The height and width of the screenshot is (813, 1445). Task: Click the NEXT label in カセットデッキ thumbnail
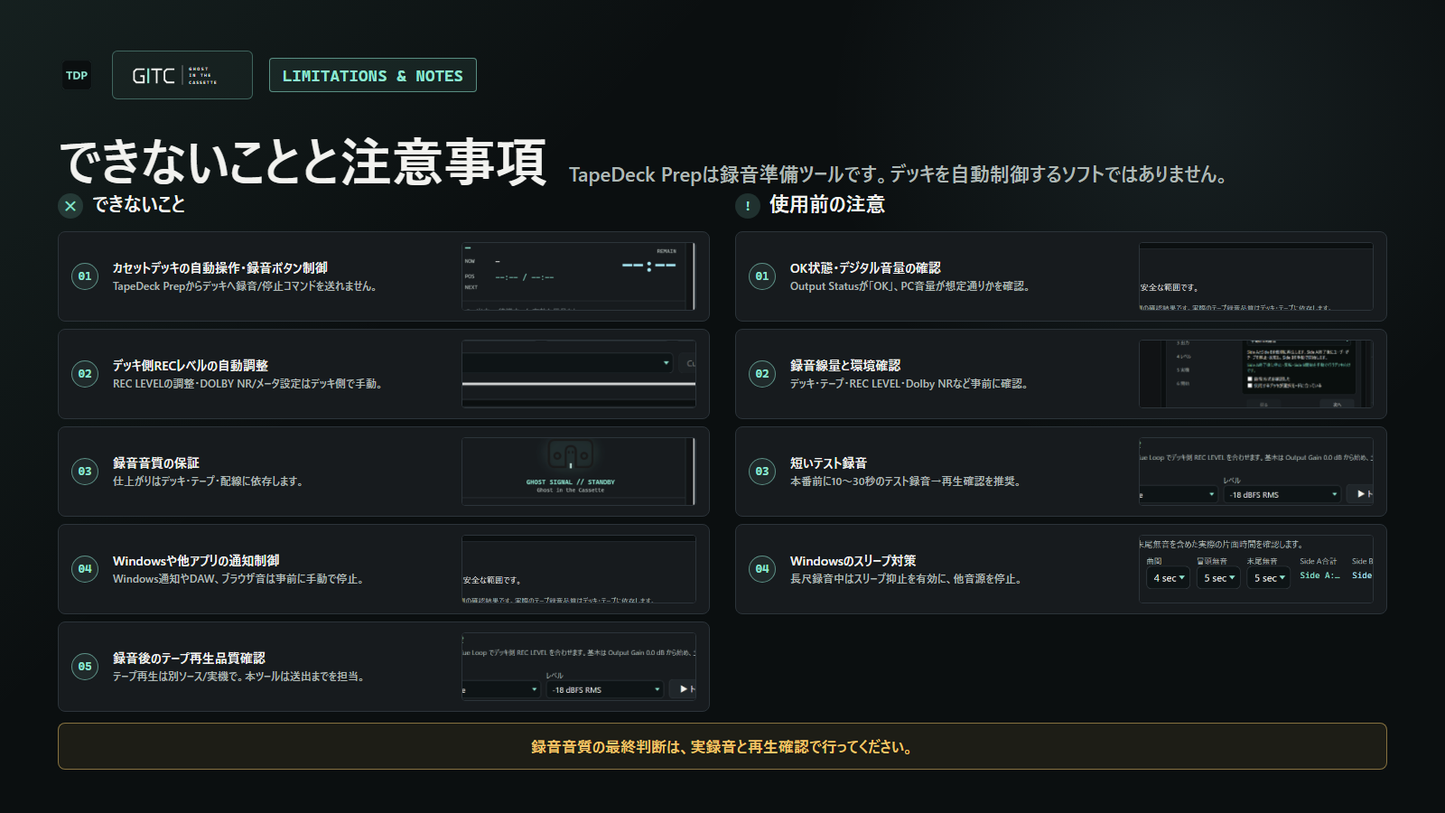pyautogui.click(x=471, y=287)
